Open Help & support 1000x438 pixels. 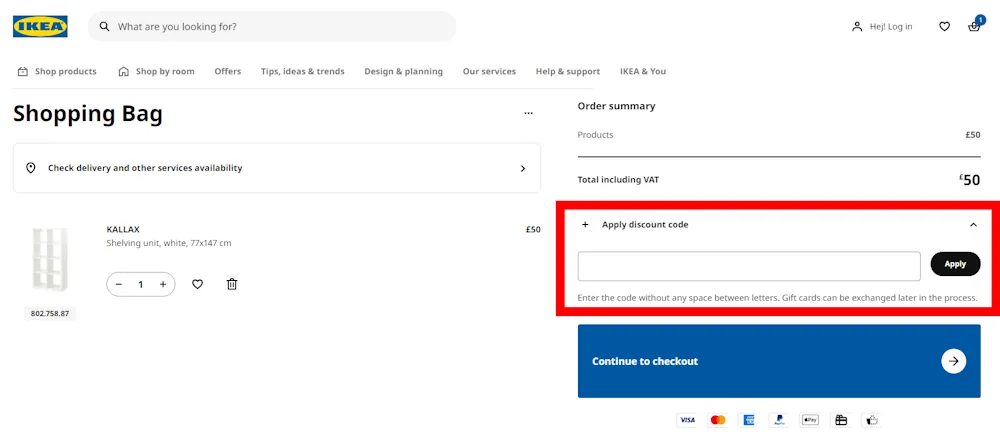pyautogui.click(x=568, y=71)
